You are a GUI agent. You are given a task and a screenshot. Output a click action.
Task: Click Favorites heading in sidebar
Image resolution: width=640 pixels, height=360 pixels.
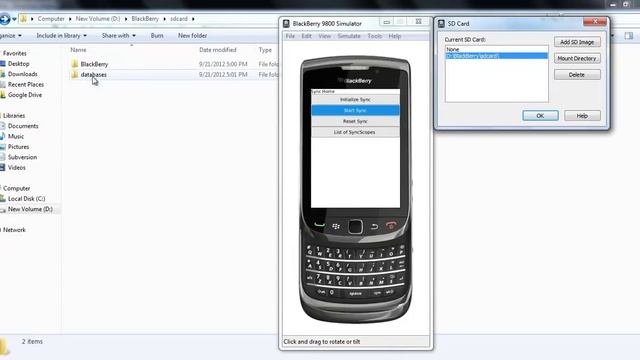point(15,53)
